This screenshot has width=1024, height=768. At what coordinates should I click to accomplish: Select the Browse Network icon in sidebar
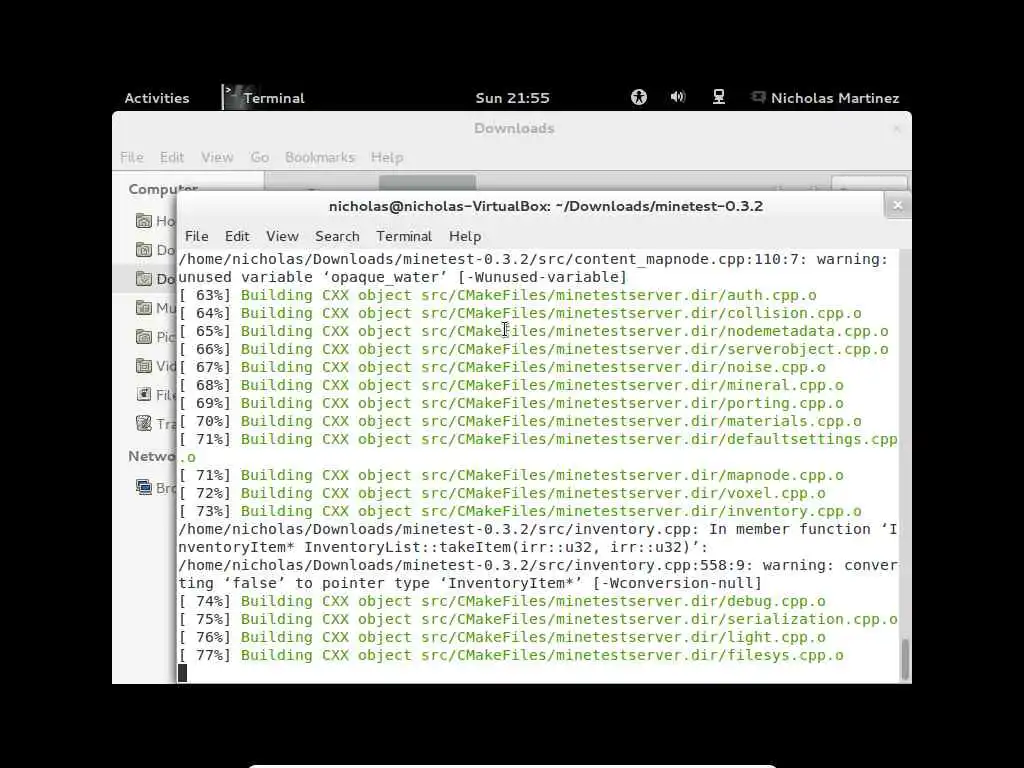(x=144, y=487)
